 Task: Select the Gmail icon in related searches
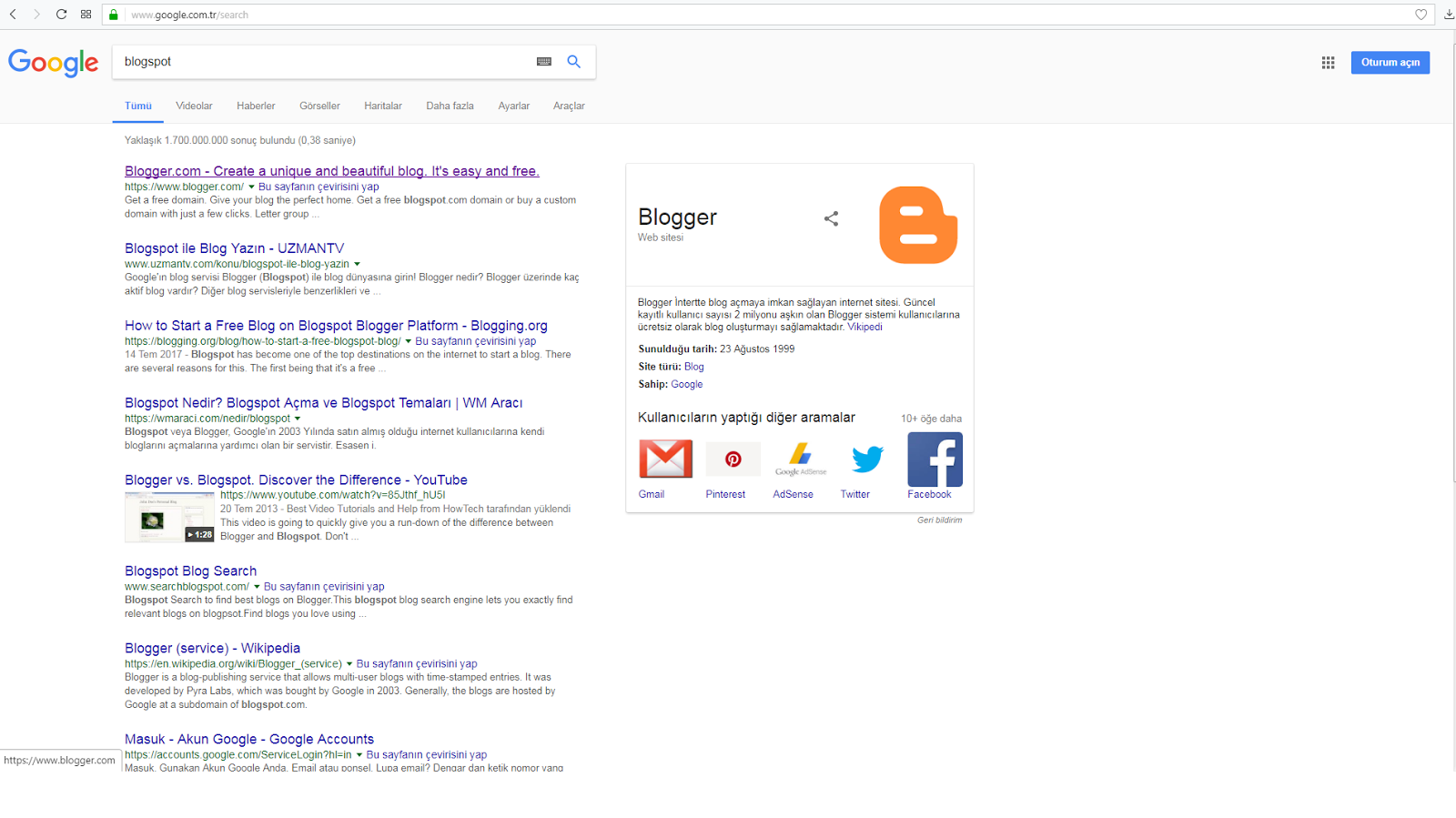coord(665,459)
